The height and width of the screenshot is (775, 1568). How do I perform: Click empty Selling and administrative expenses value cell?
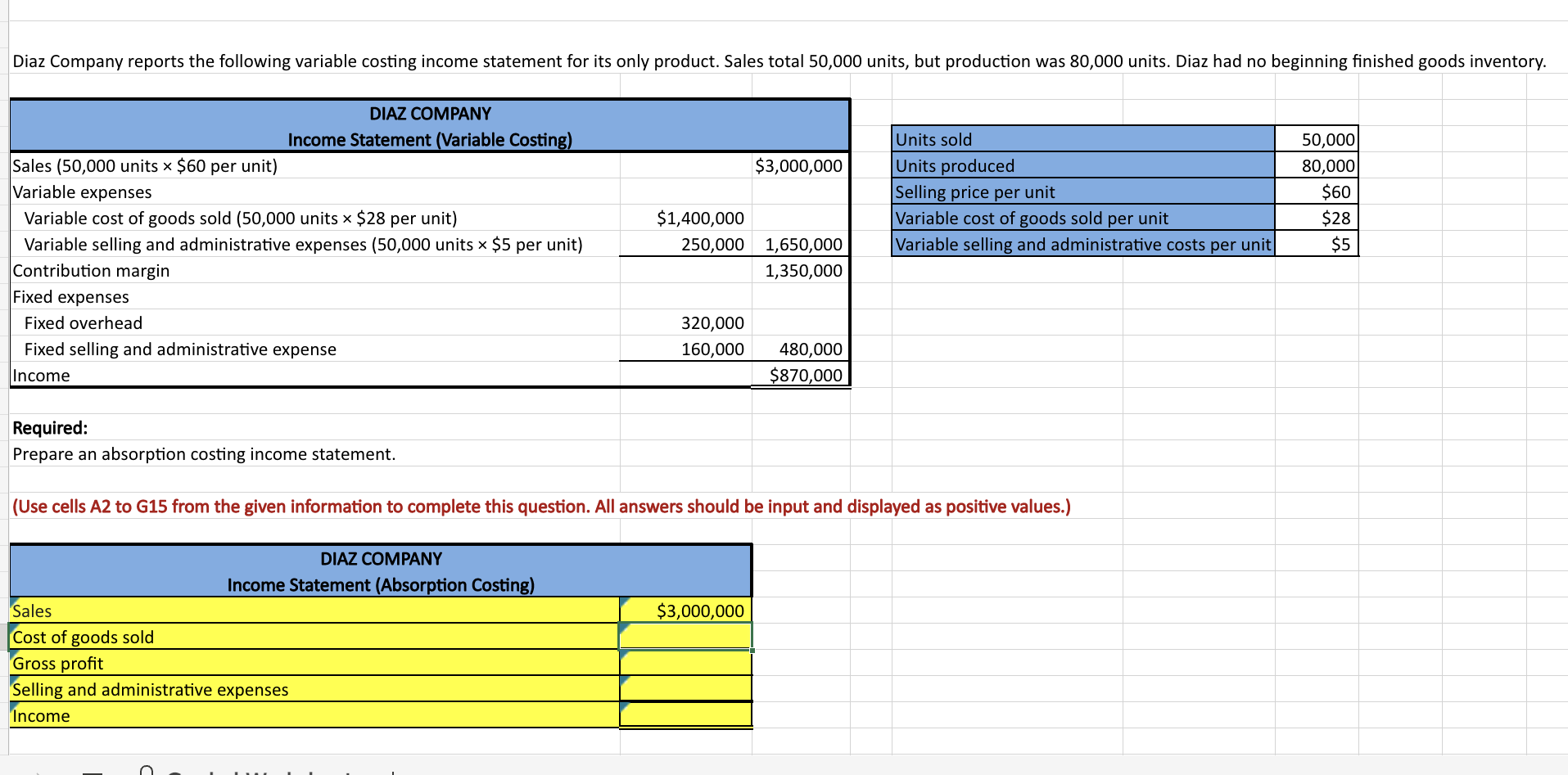tap(686, 690)
